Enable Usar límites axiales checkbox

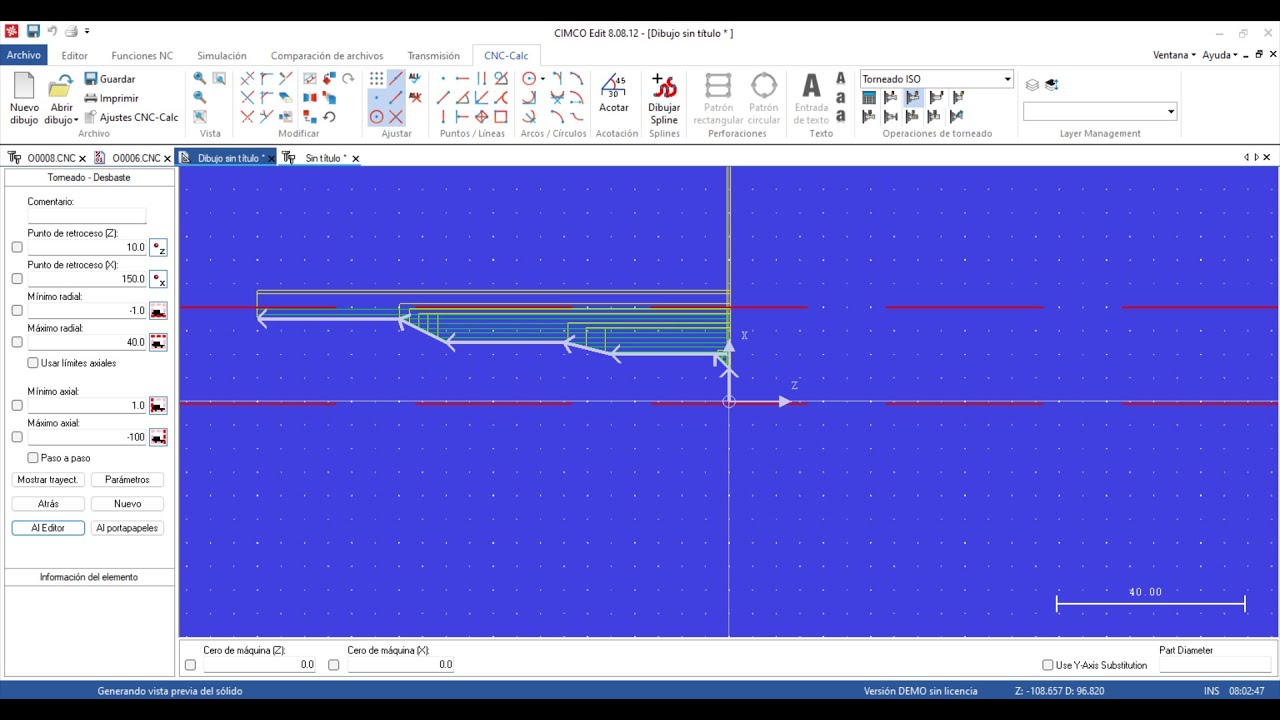[x=33, y=363]
